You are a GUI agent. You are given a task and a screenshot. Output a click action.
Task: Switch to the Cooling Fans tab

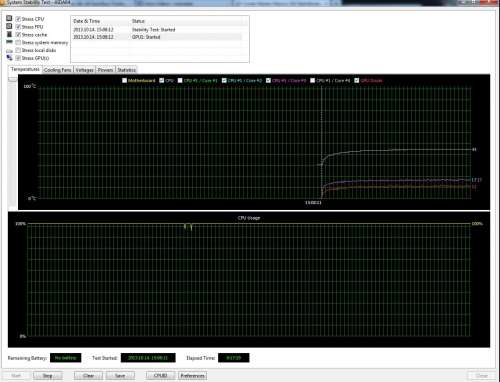tap(58, 70)
